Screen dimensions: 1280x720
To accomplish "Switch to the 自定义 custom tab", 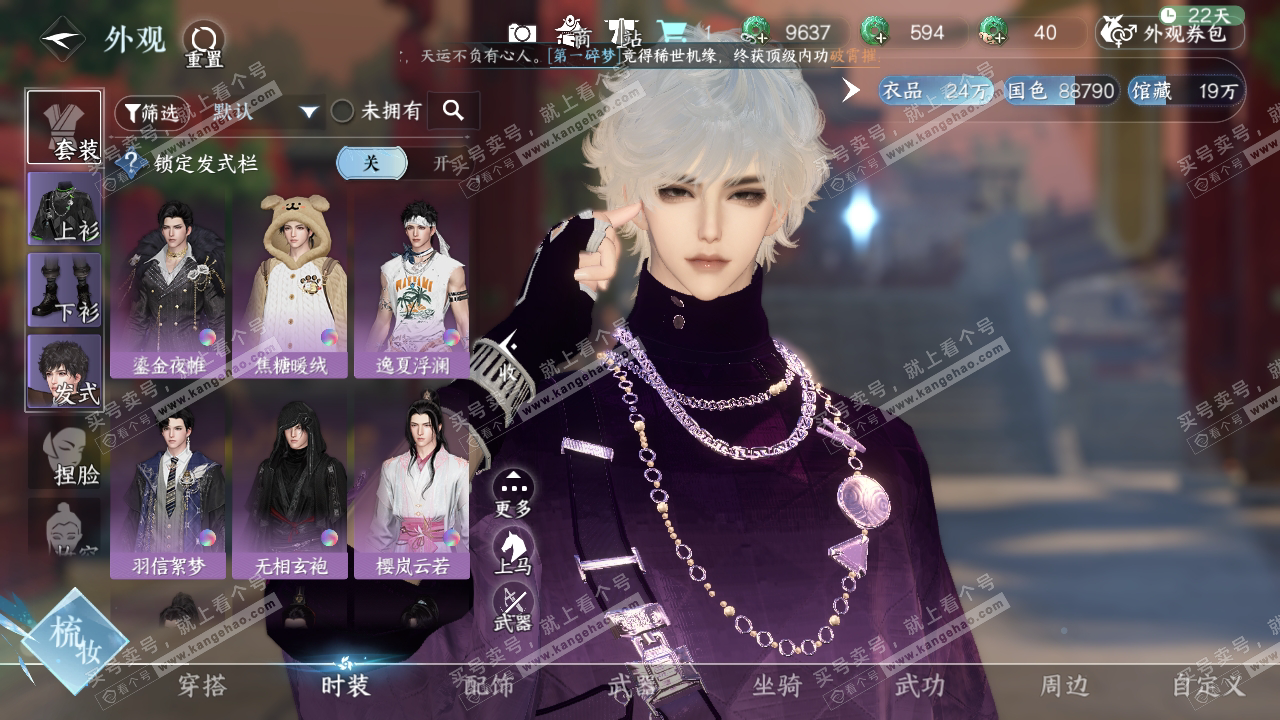I will coord(1209,686).
